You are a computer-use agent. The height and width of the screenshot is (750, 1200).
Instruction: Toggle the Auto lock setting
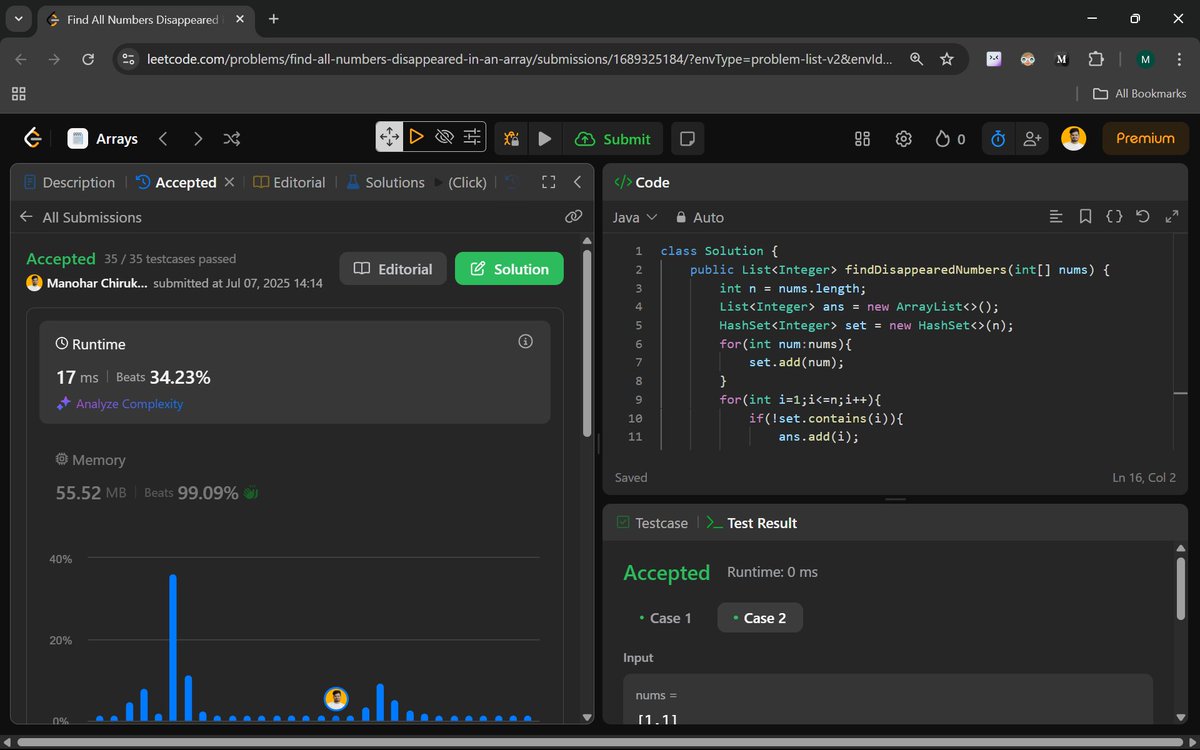click(699, 217)
